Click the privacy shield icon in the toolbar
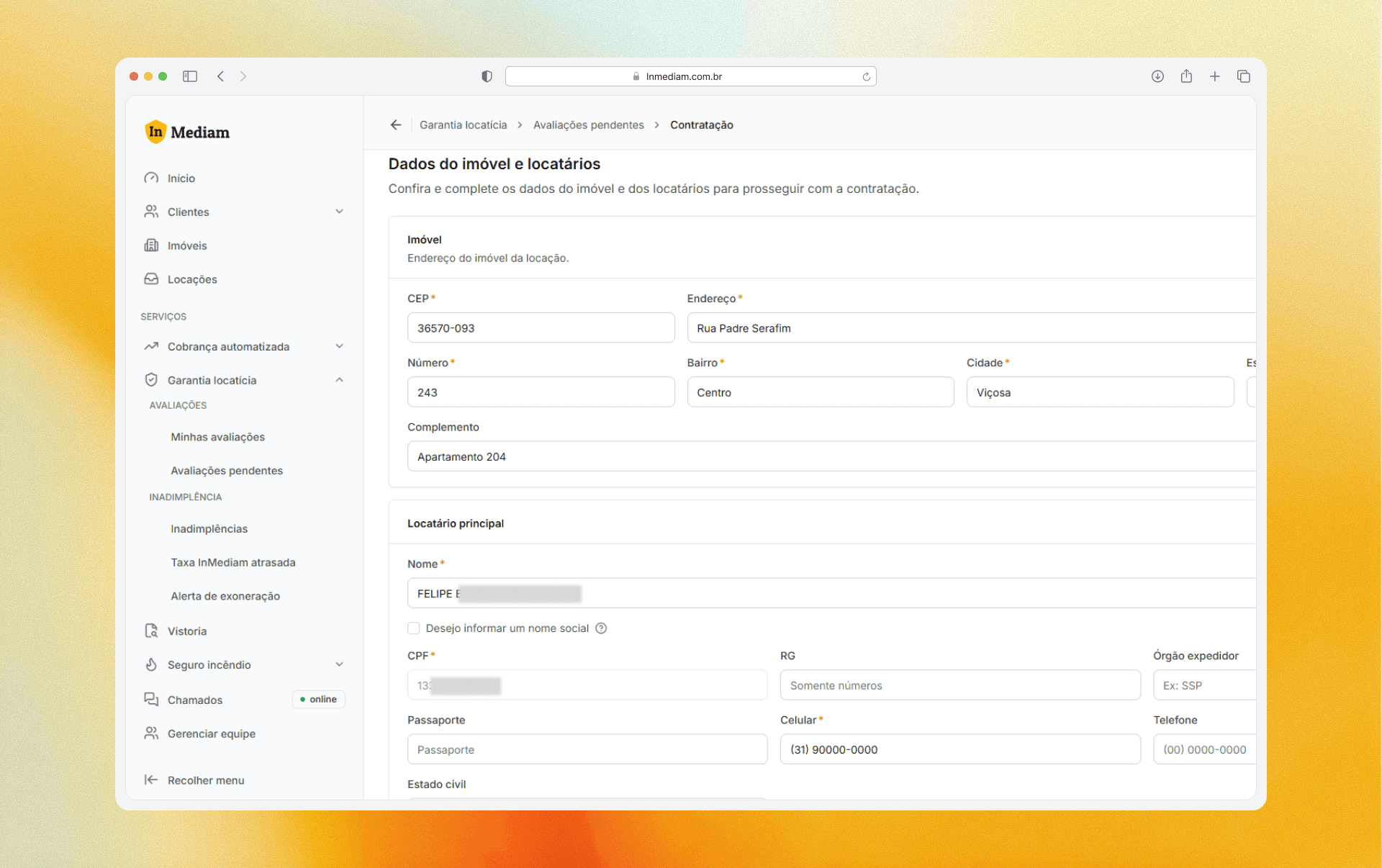The image size is (1382, 868). point(487,76)
